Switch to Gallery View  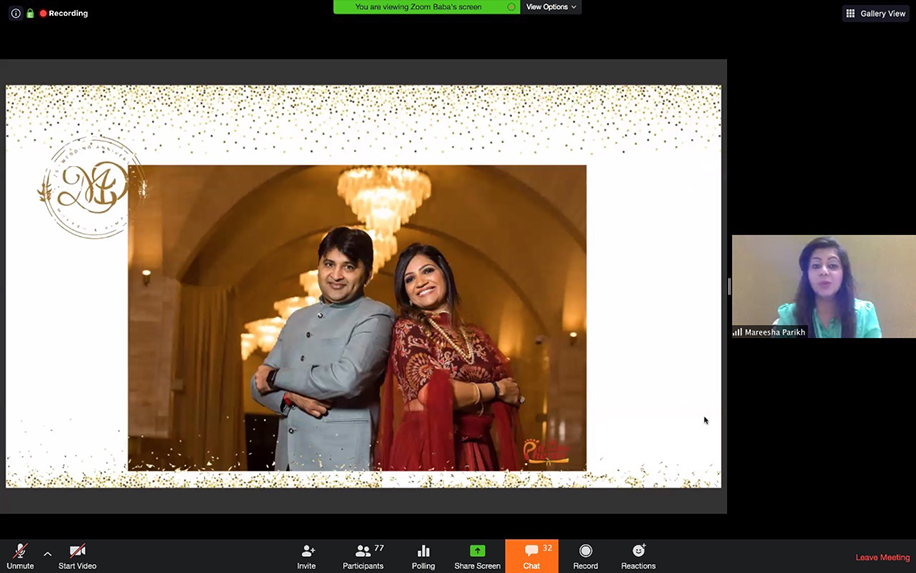pyautogui.click(x=876, y=13)
